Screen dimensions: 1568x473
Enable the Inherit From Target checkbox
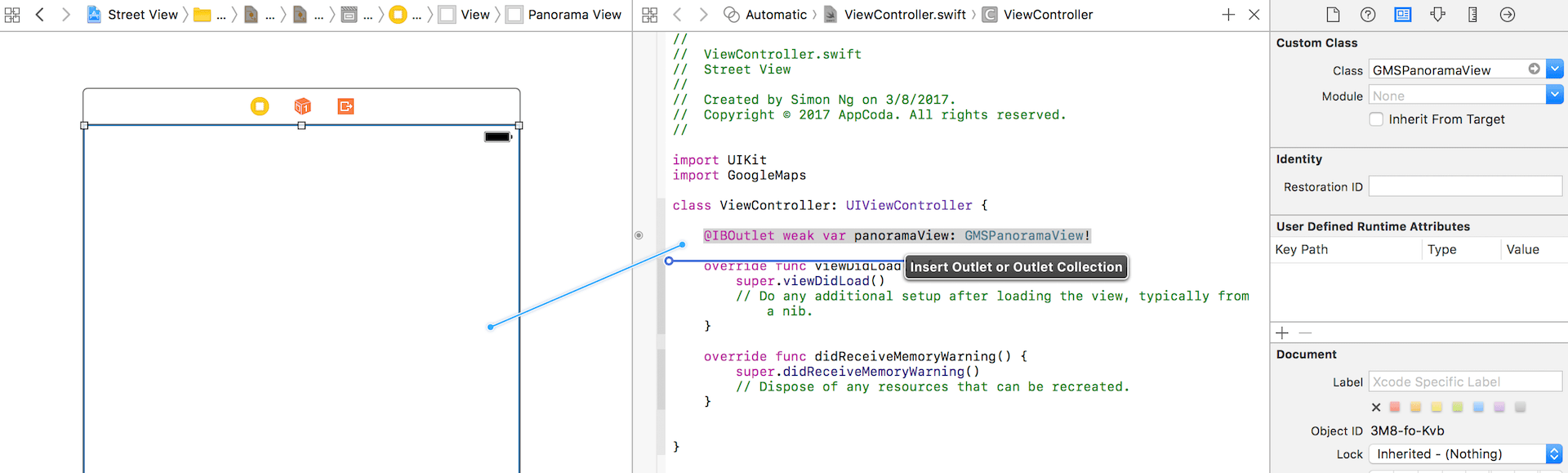coord(1376,119)
